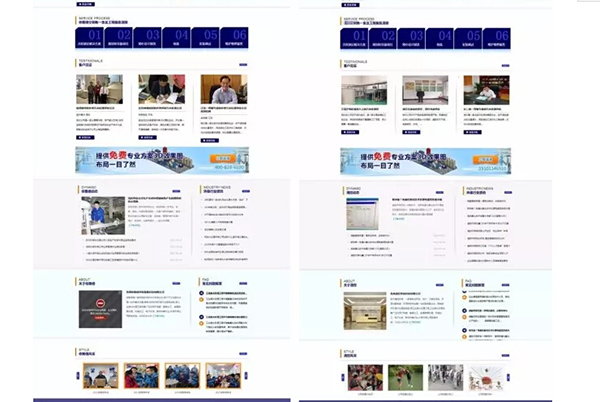Select step 03 tile in left page
This screenshot has height=402, width=600.
(146, 38)
